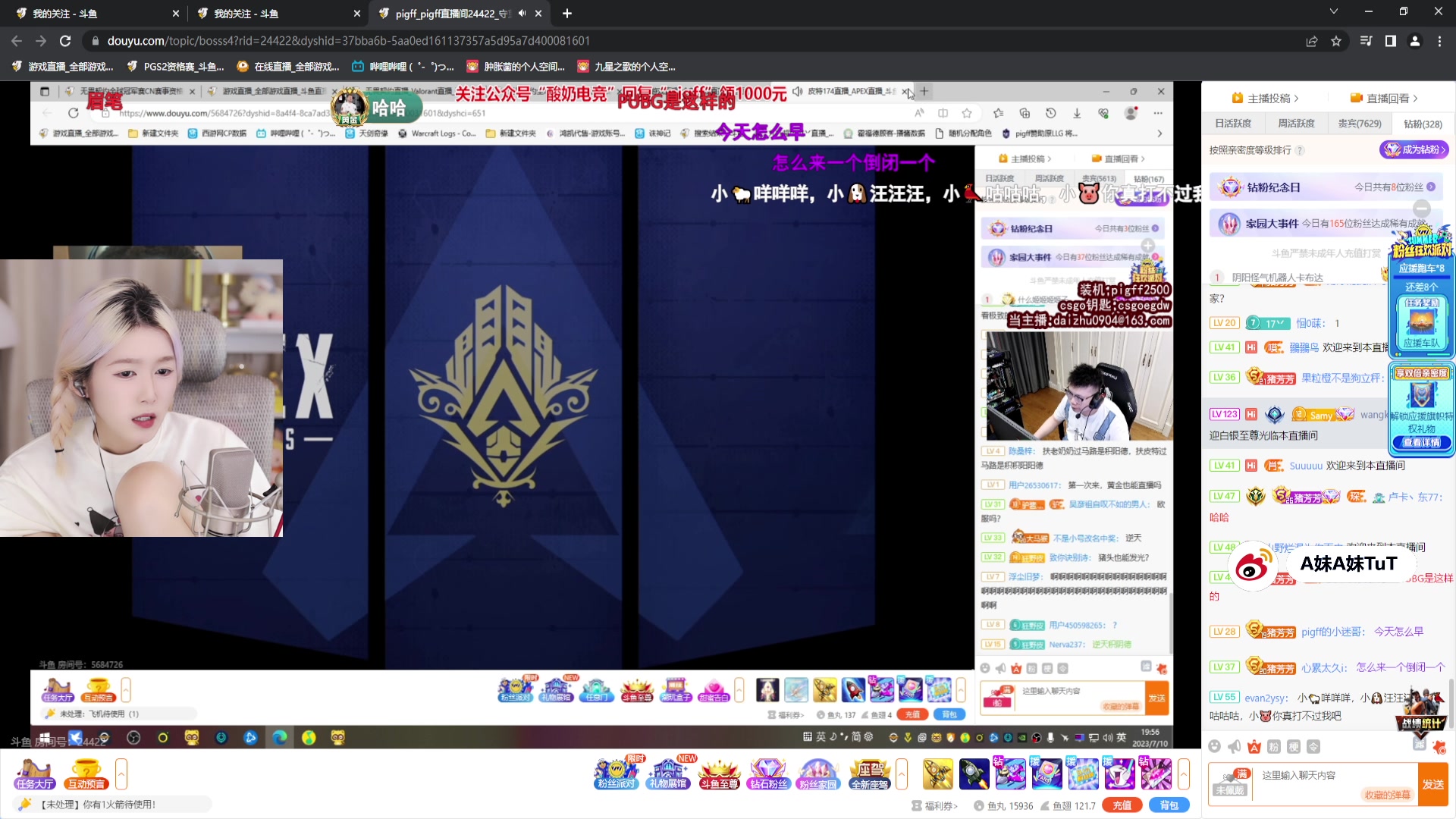
Task: Click the 充值 recharge button
Action: 1122,805
